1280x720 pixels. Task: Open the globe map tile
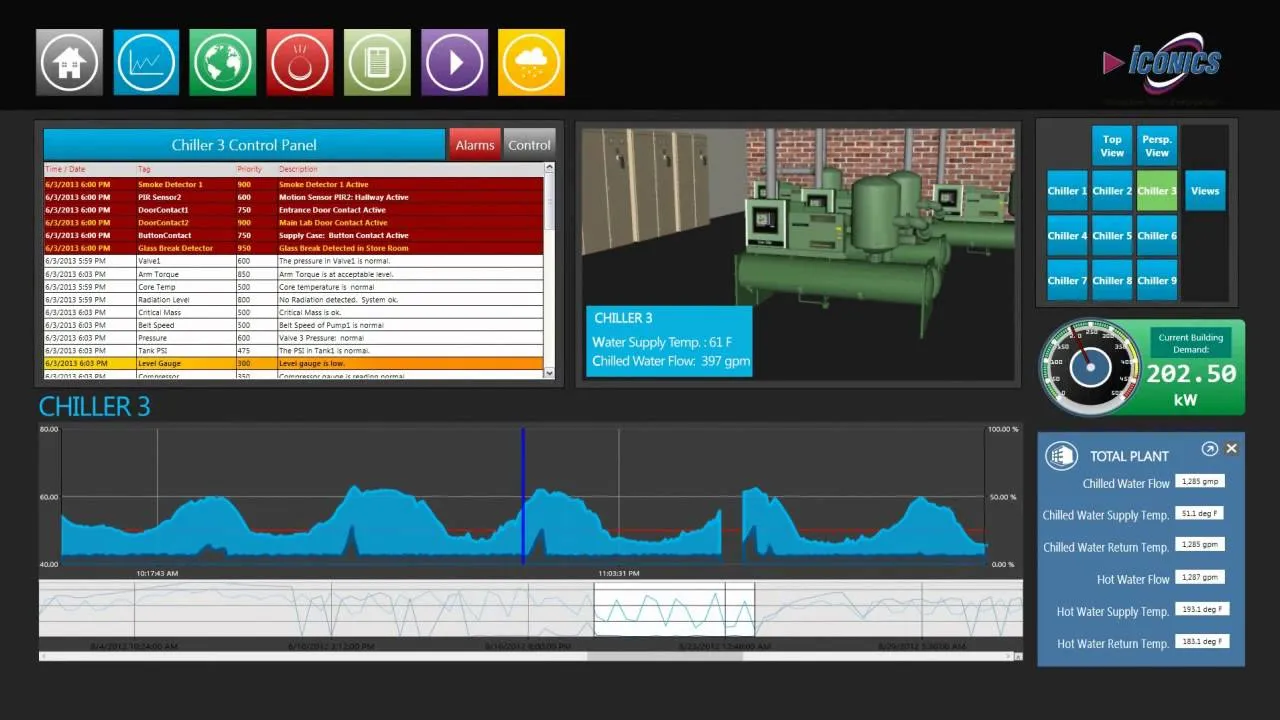click(x=223, y=62)
